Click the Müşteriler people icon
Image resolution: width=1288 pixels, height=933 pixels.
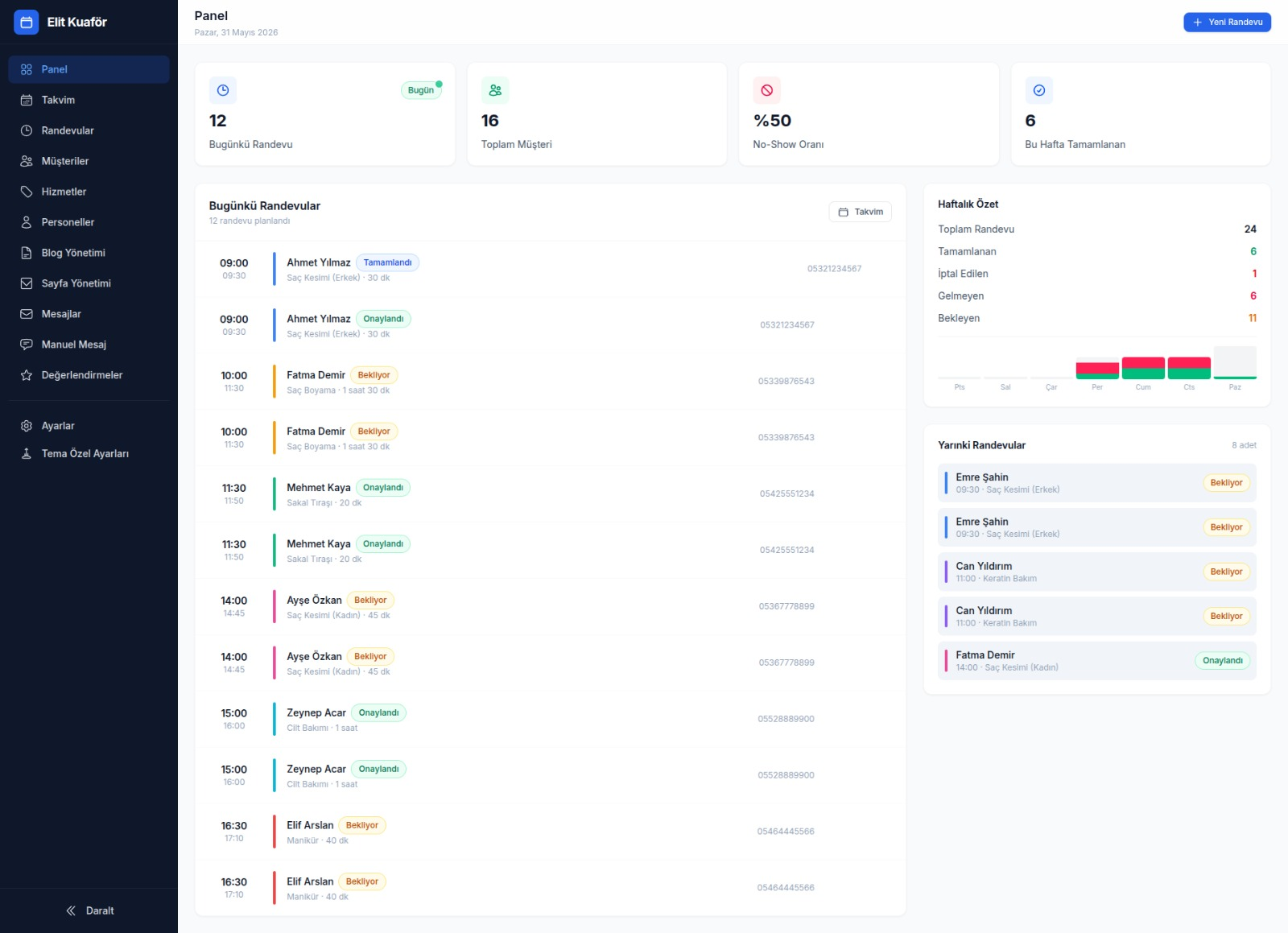point(27,161)
